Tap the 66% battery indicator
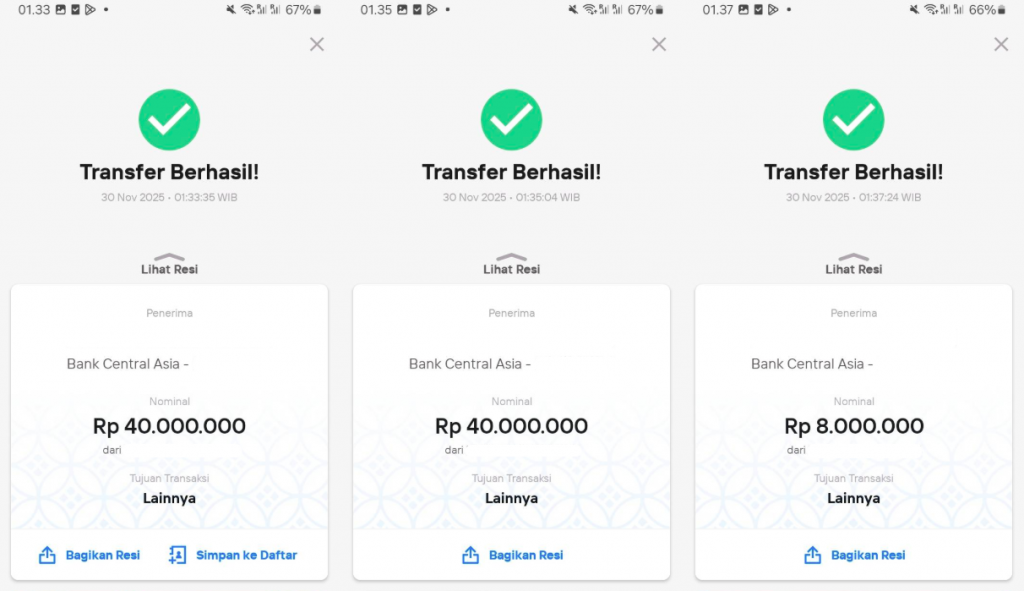Screen dimensions: 1024x591 [x=988, y=10]
